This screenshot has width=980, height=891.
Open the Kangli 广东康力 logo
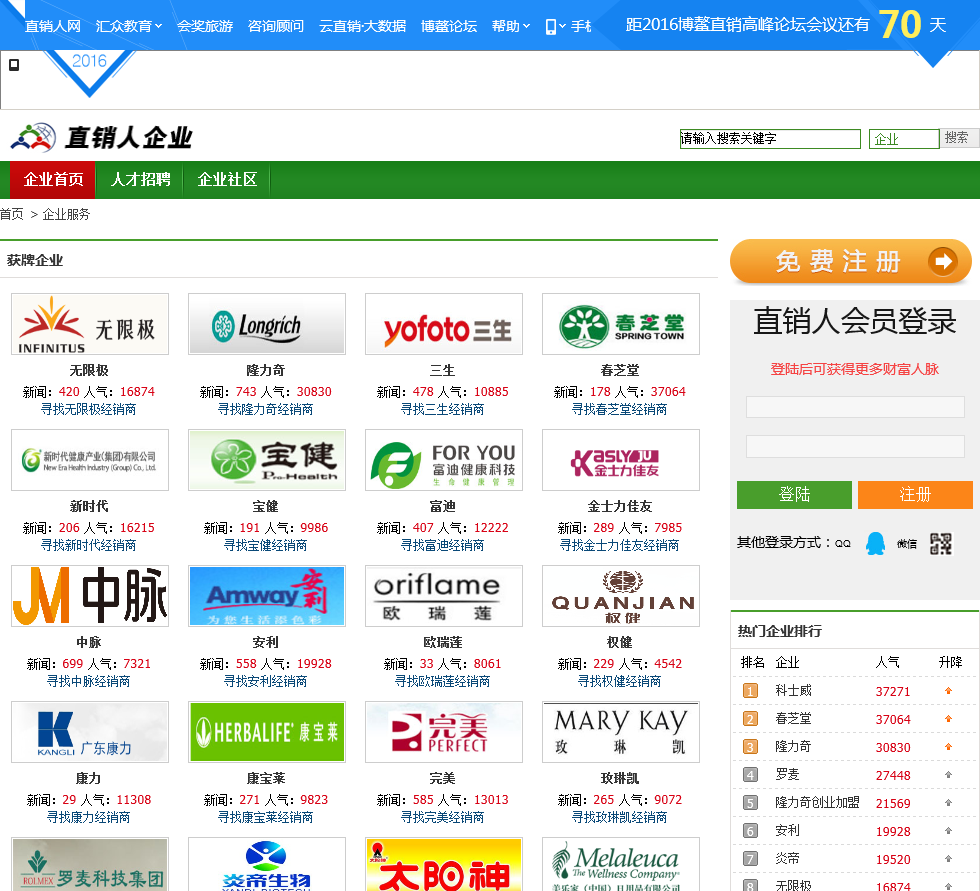tap(90, 732)
